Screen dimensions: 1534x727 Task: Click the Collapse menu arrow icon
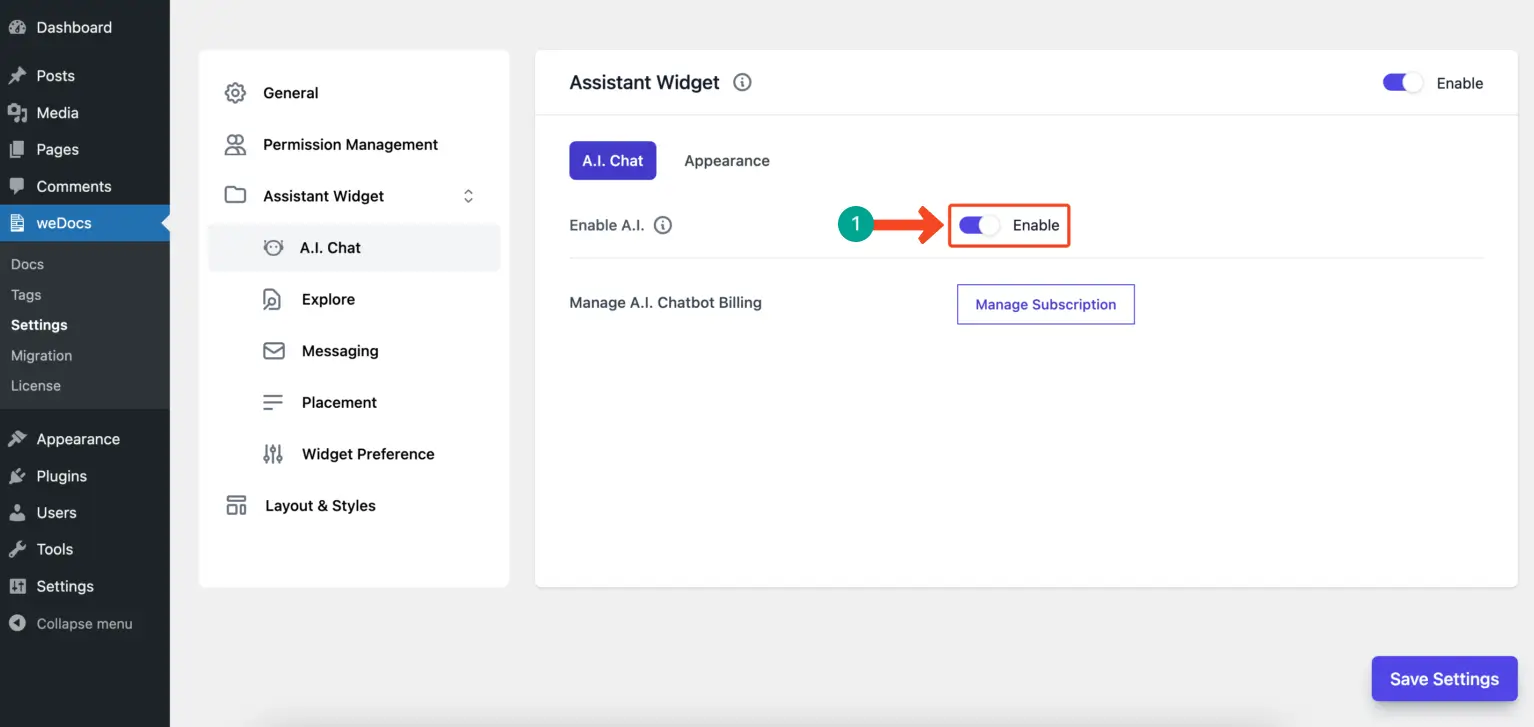(17, 623)
